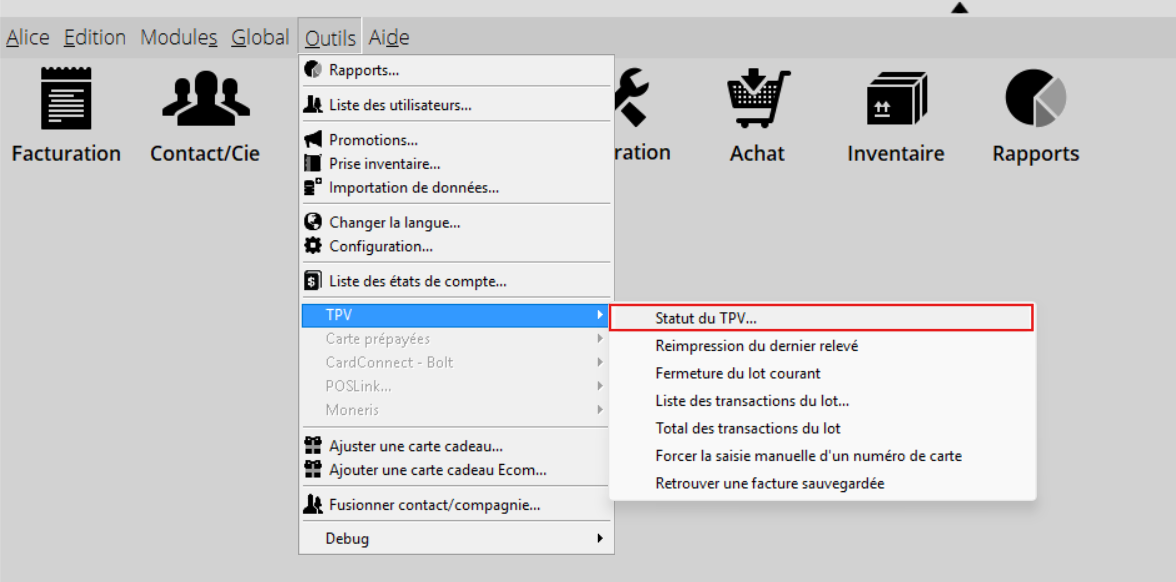Select Rapports... in the Outils menu
The image size is (1176, 582).
click(364, 70)
